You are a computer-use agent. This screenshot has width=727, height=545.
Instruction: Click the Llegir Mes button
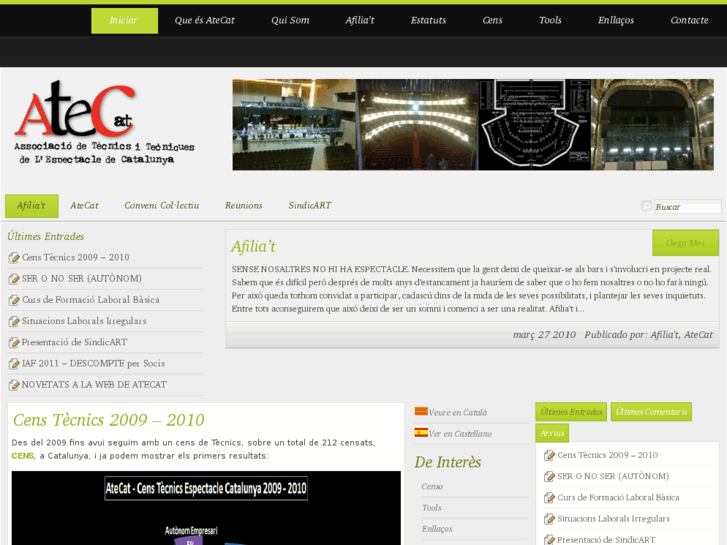(685, 243)
